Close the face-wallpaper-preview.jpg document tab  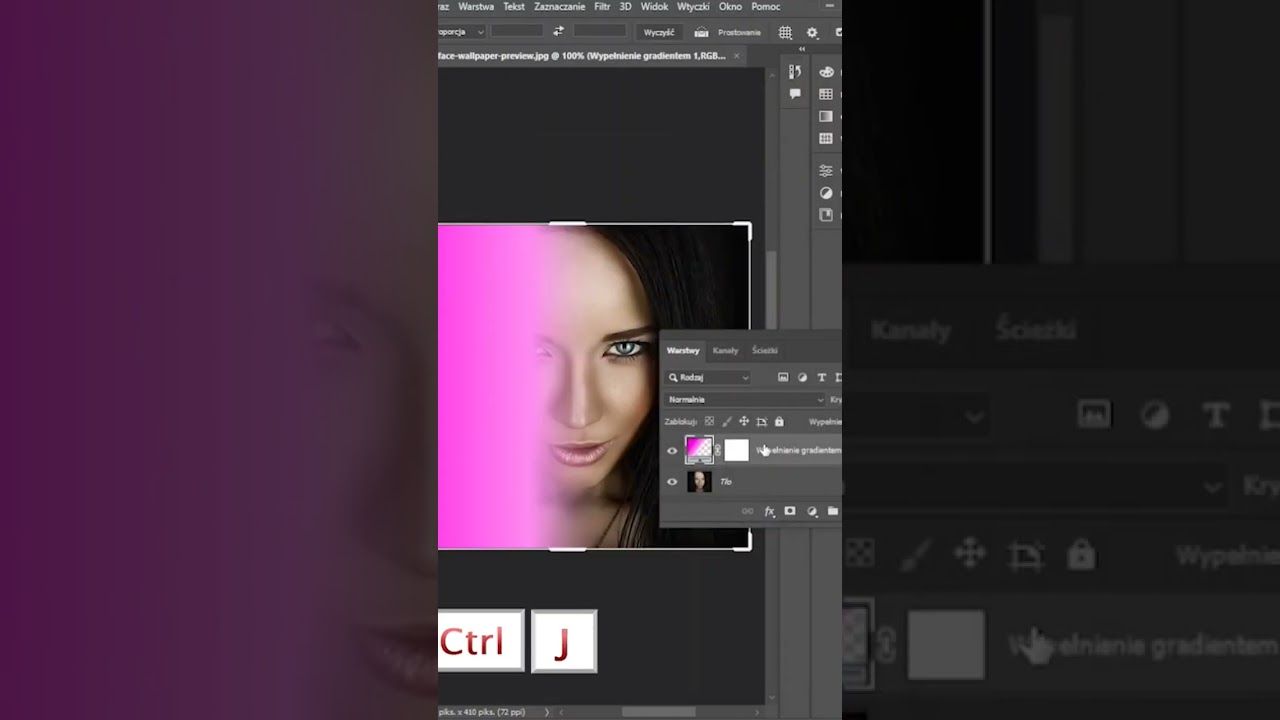[x=738, y=56]
